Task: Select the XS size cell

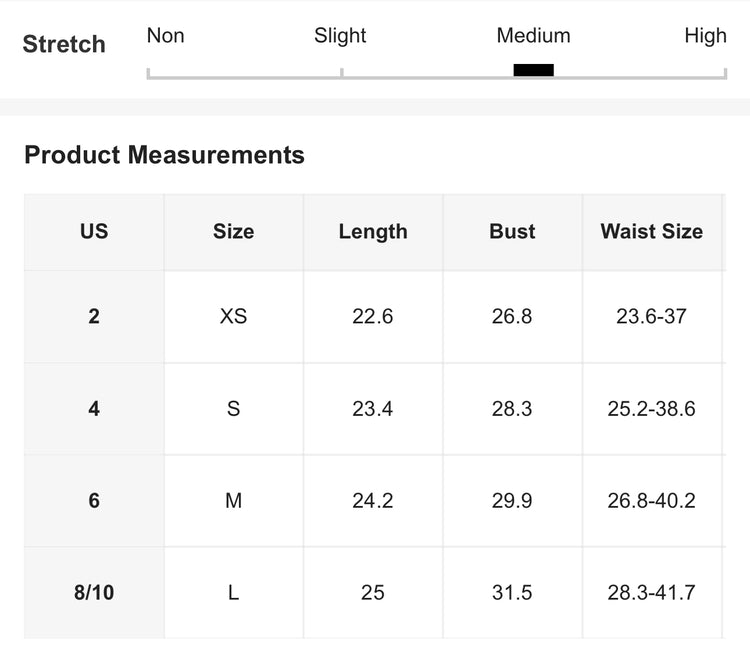Action: pyautogui.click(x=233, y=316)
